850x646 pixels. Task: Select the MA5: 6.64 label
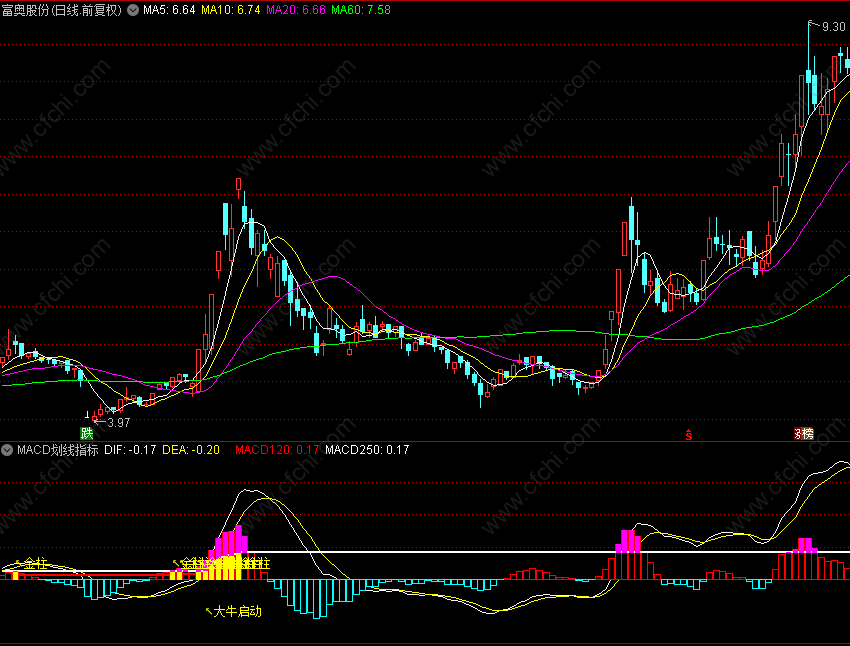(169, 10)
